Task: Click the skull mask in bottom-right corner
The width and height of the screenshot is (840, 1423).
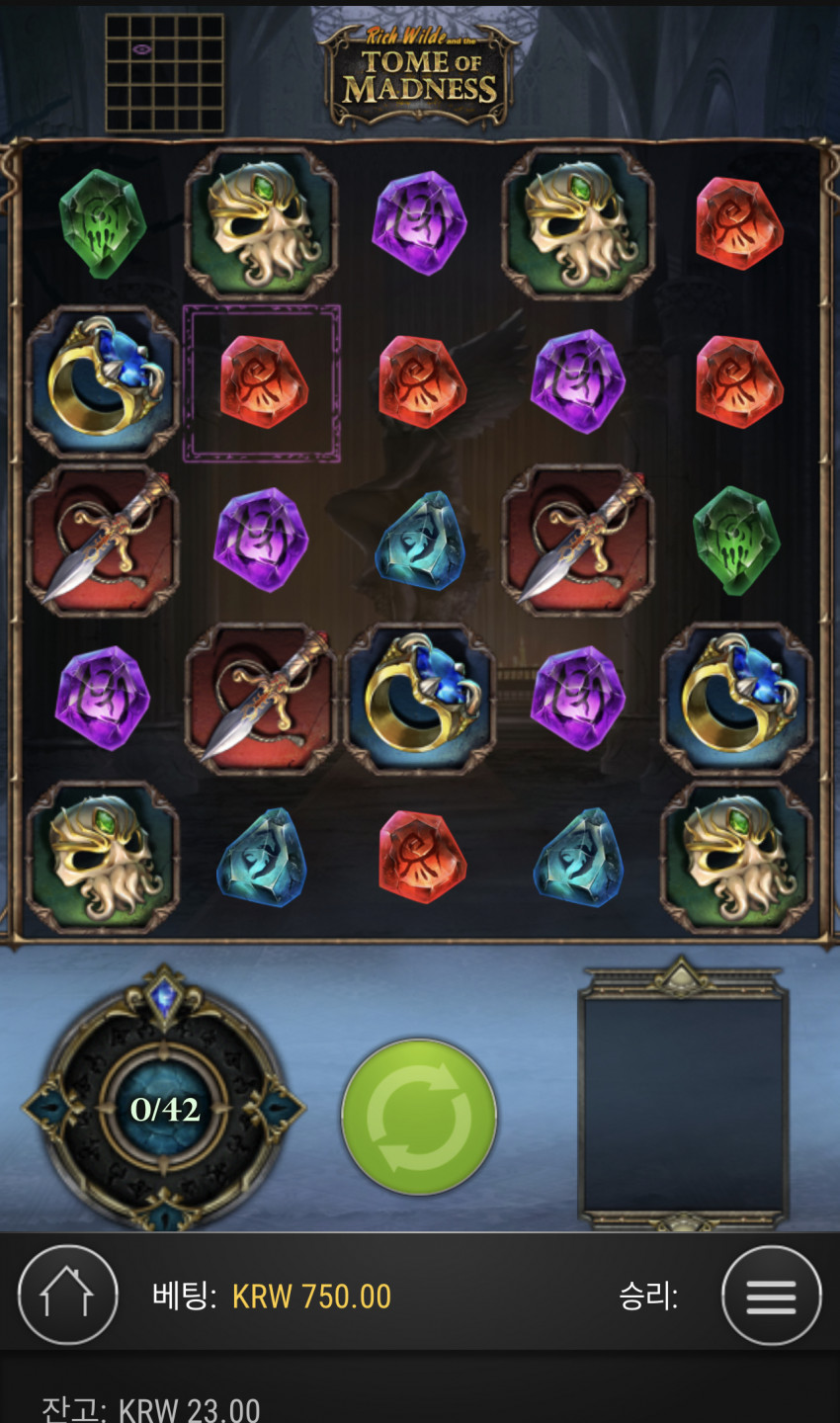Action: [737, 857]
